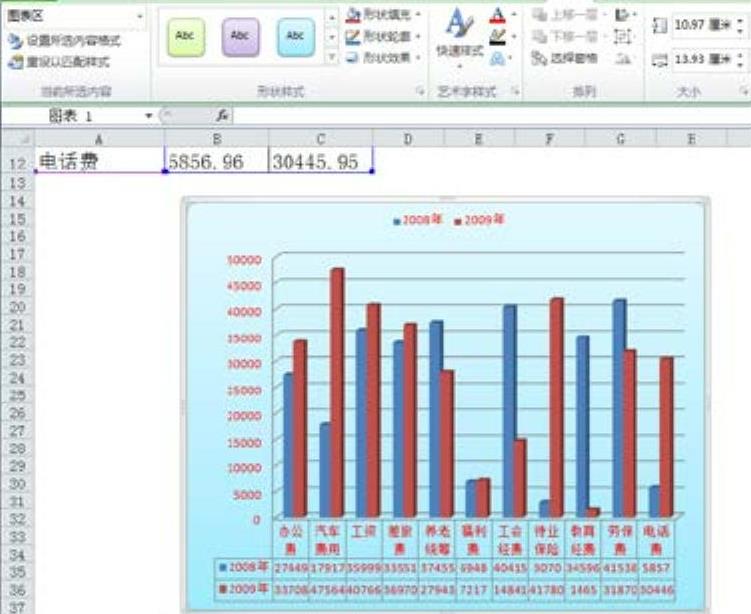Move the shape styles gallery down one row

click(331, 37)
